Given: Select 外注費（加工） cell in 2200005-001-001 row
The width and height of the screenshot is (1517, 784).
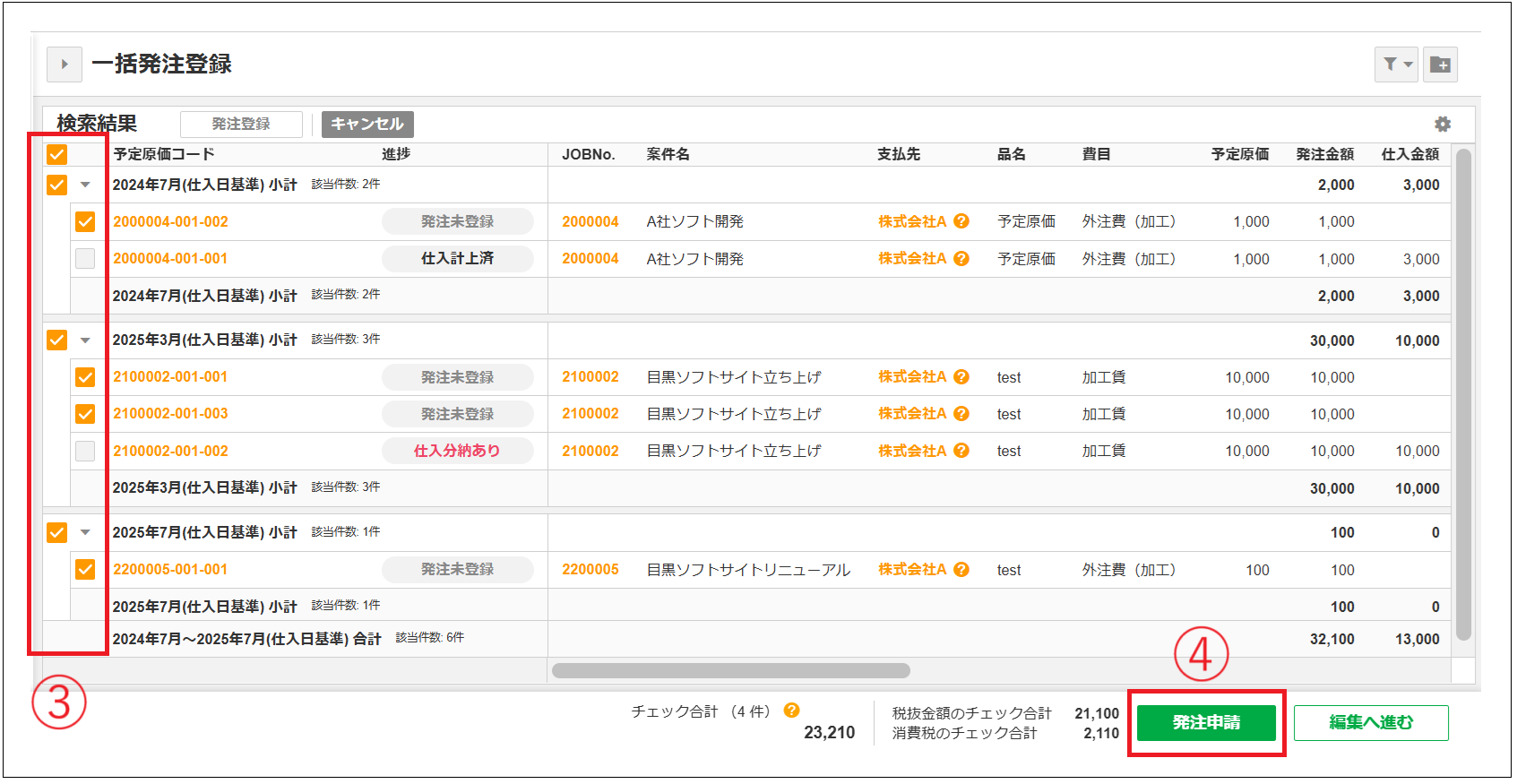Looking at the screenshot, I should [x=1129, y=570].
